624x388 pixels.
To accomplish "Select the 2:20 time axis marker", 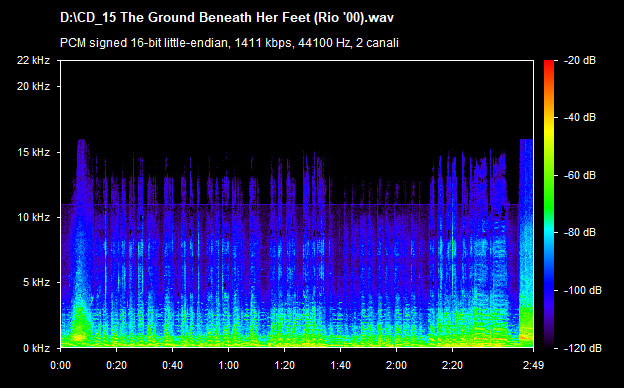I will 452,365.
